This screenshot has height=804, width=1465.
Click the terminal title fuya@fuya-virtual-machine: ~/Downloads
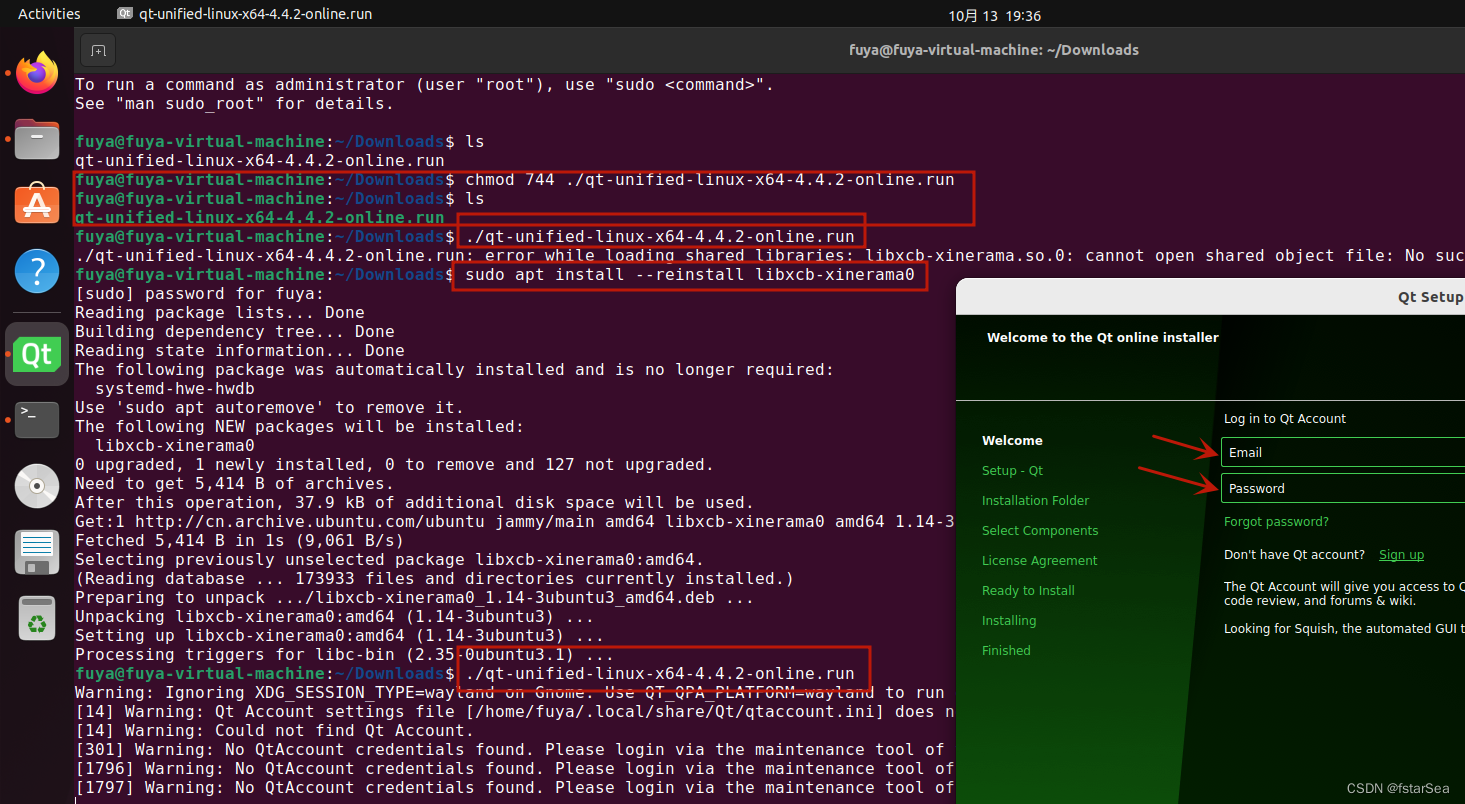993,50
